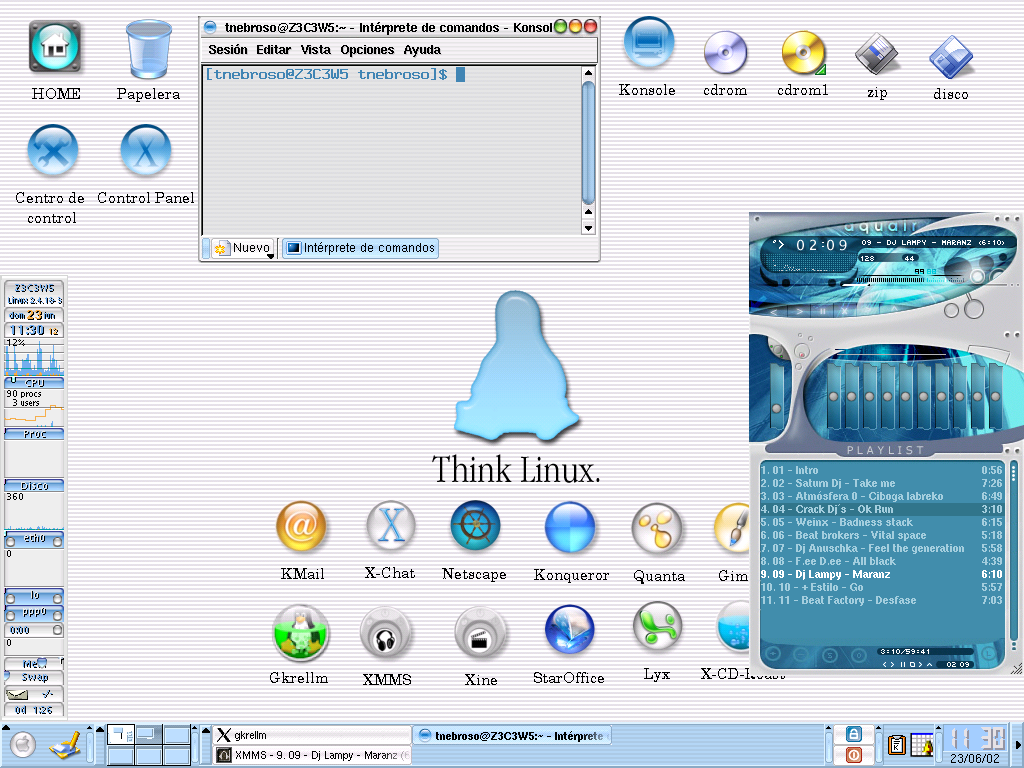
Task: Collapse the taskbar with the right hide arrow
Action: click(x=1018, y=746)
